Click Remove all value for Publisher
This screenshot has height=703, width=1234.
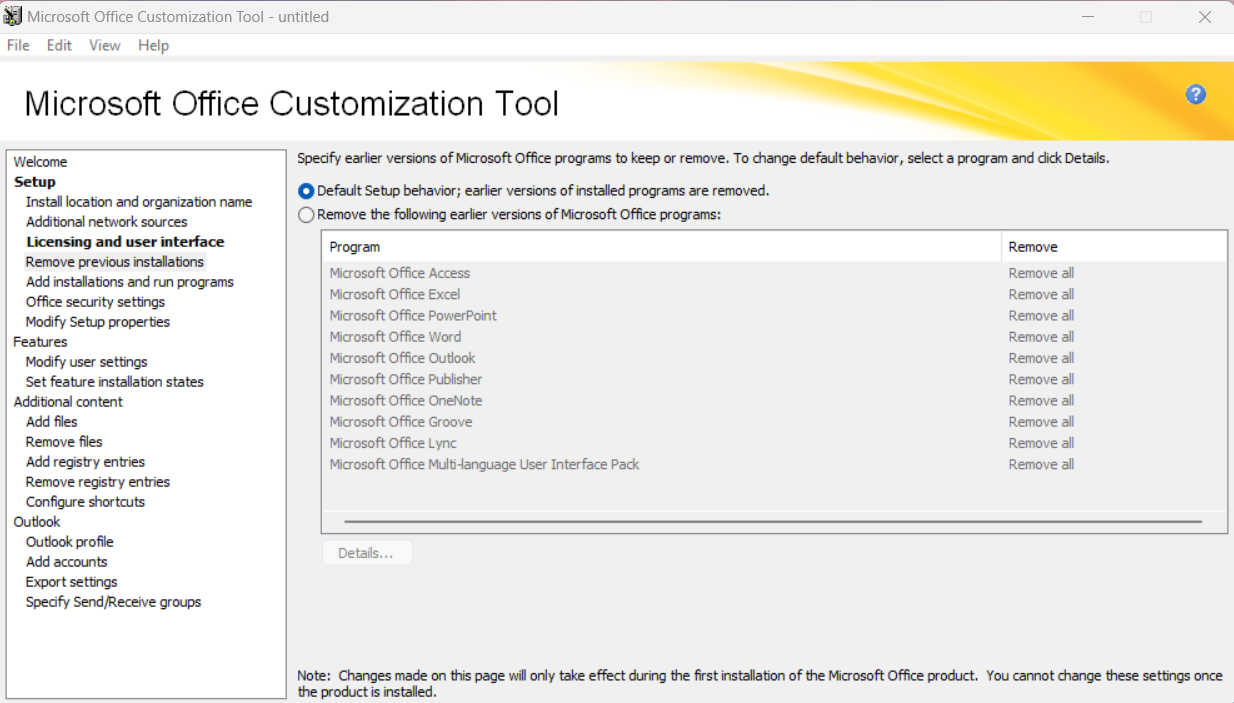1041,379
